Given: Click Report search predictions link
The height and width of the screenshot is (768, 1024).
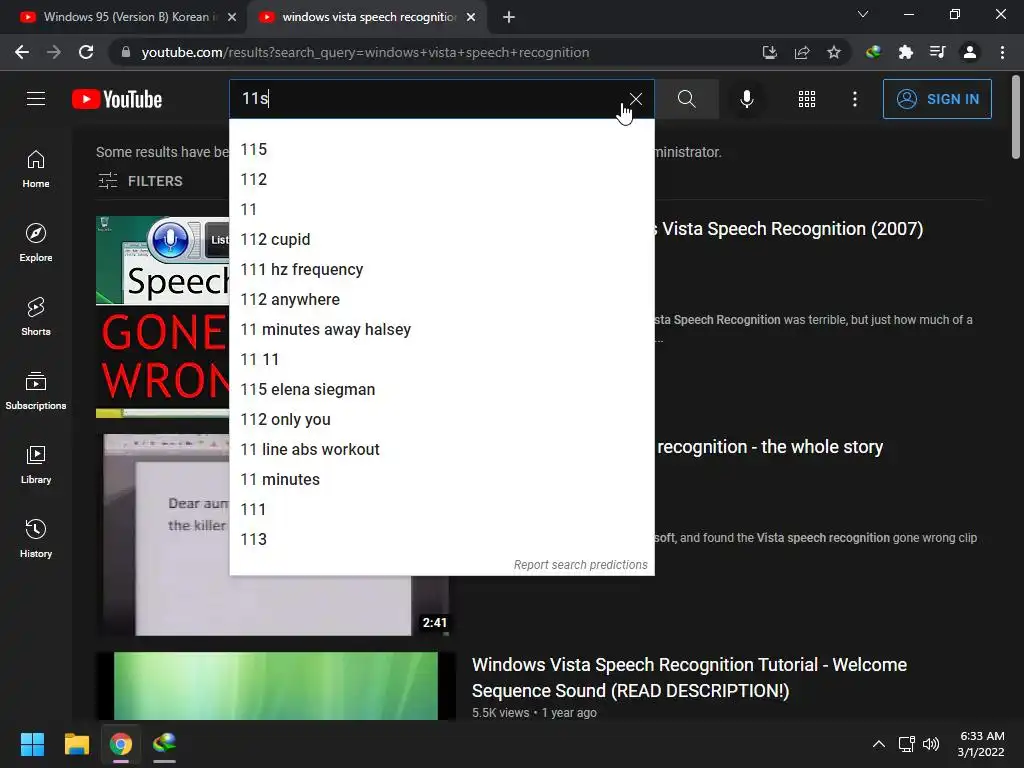Looking at the screenshot, I should 581,565.
